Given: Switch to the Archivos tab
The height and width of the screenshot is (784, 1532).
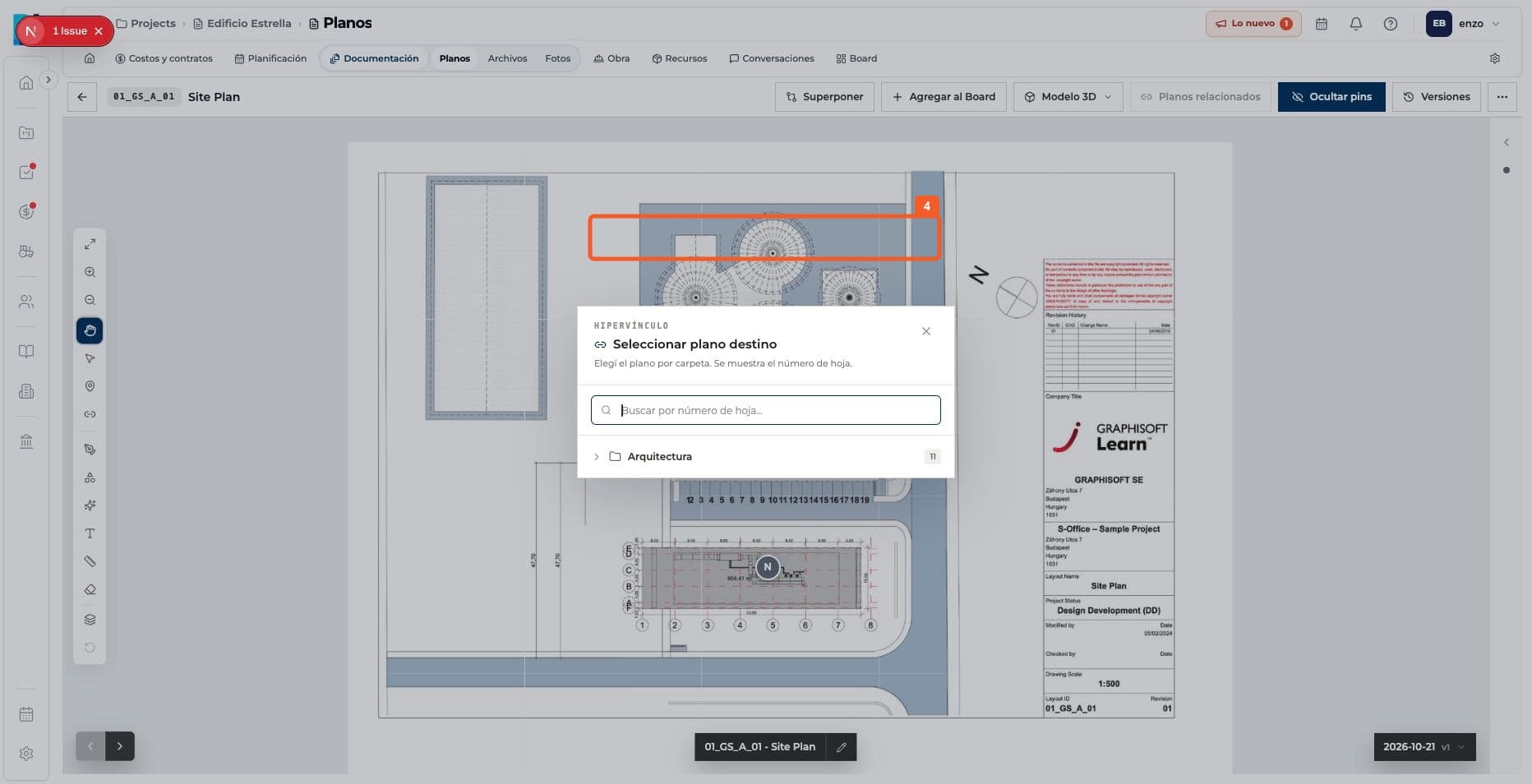Looking at the screenshot, I should click(507, 58).
